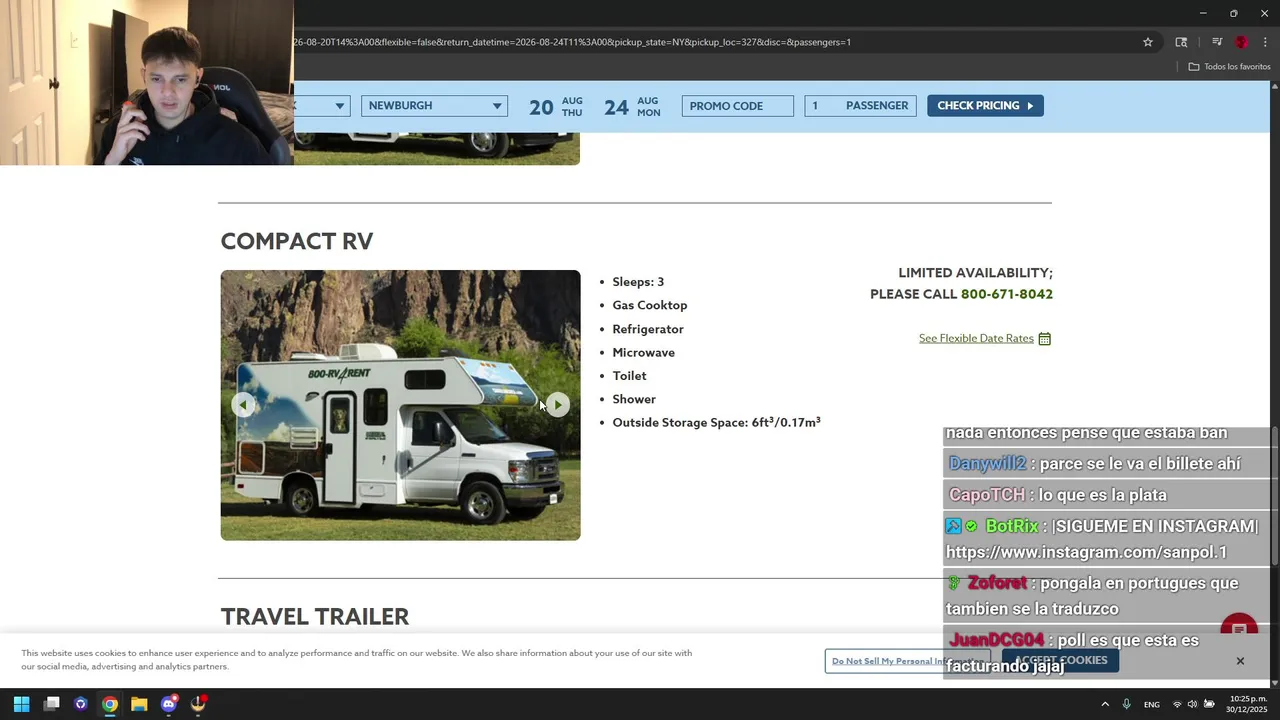Call the 800-671-8042 phone link

click(1007, 294)
